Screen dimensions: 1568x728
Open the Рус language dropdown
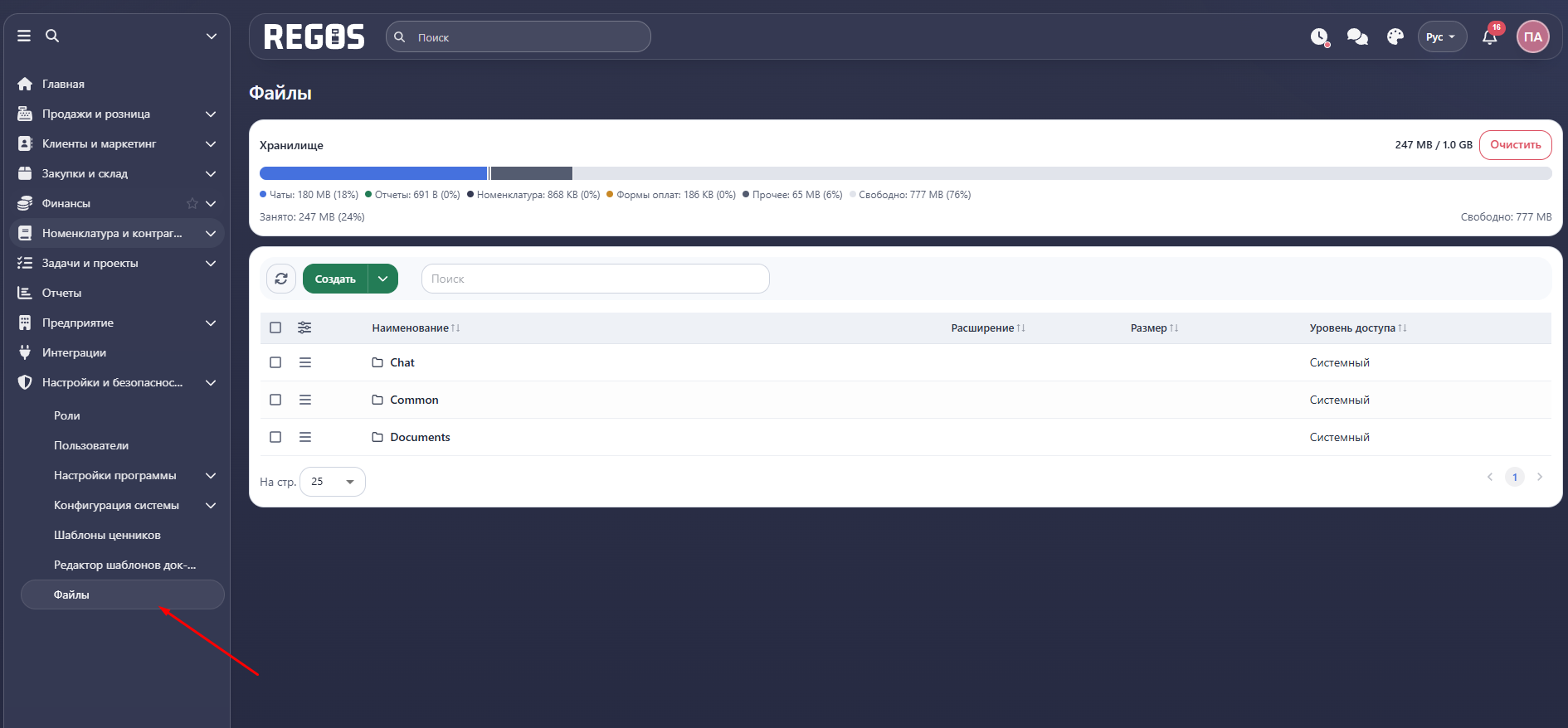[1441, 37]
